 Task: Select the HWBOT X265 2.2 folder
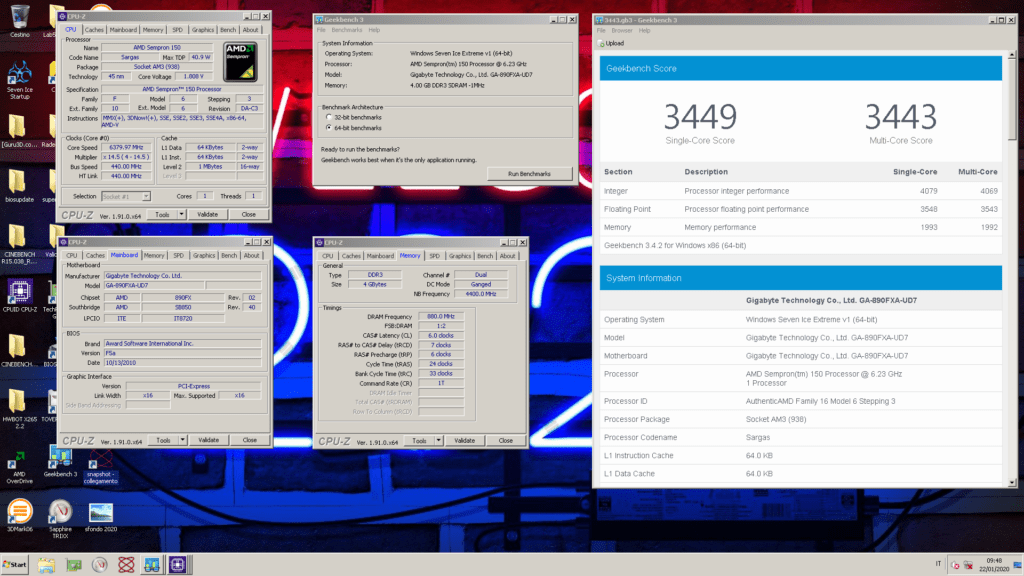[x=20, y=409]
